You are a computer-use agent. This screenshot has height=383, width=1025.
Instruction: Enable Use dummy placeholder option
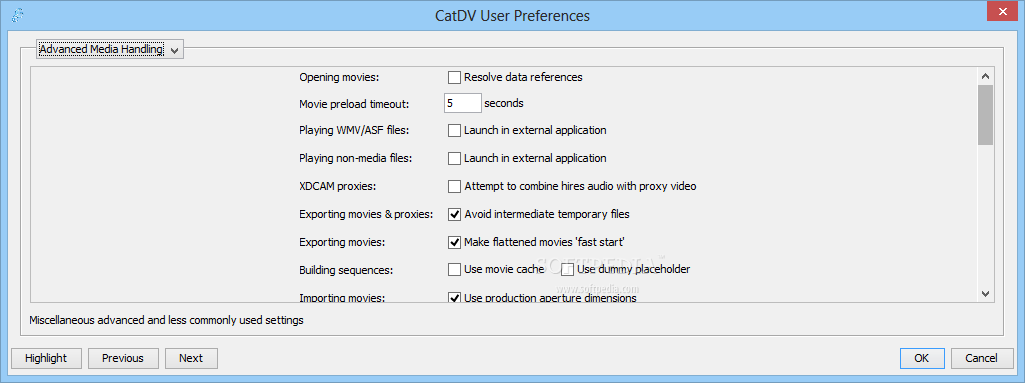tap(567, 269)
